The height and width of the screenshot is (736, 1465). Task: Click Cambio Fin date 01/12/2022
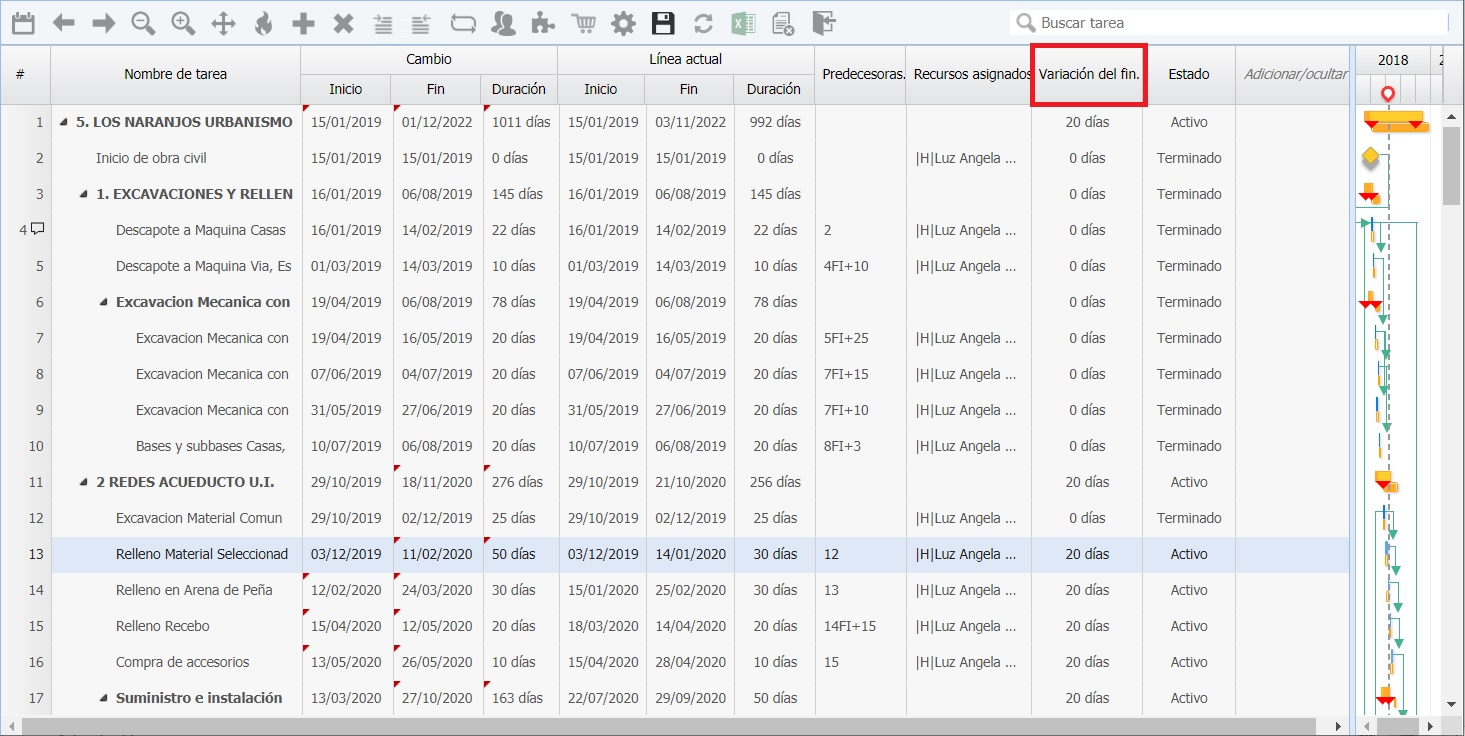pyautogui.click(x=437, y=122)
